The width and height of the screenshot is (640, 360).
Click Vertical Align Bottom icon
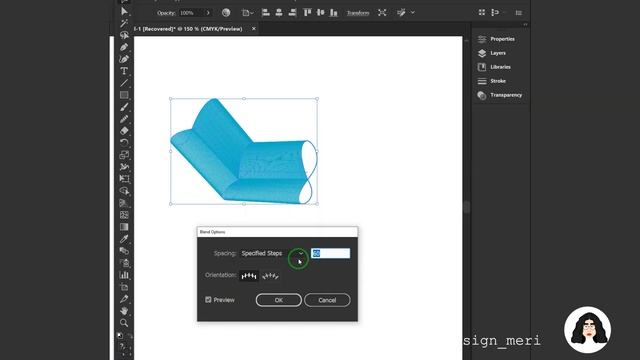tap(334, 13)
